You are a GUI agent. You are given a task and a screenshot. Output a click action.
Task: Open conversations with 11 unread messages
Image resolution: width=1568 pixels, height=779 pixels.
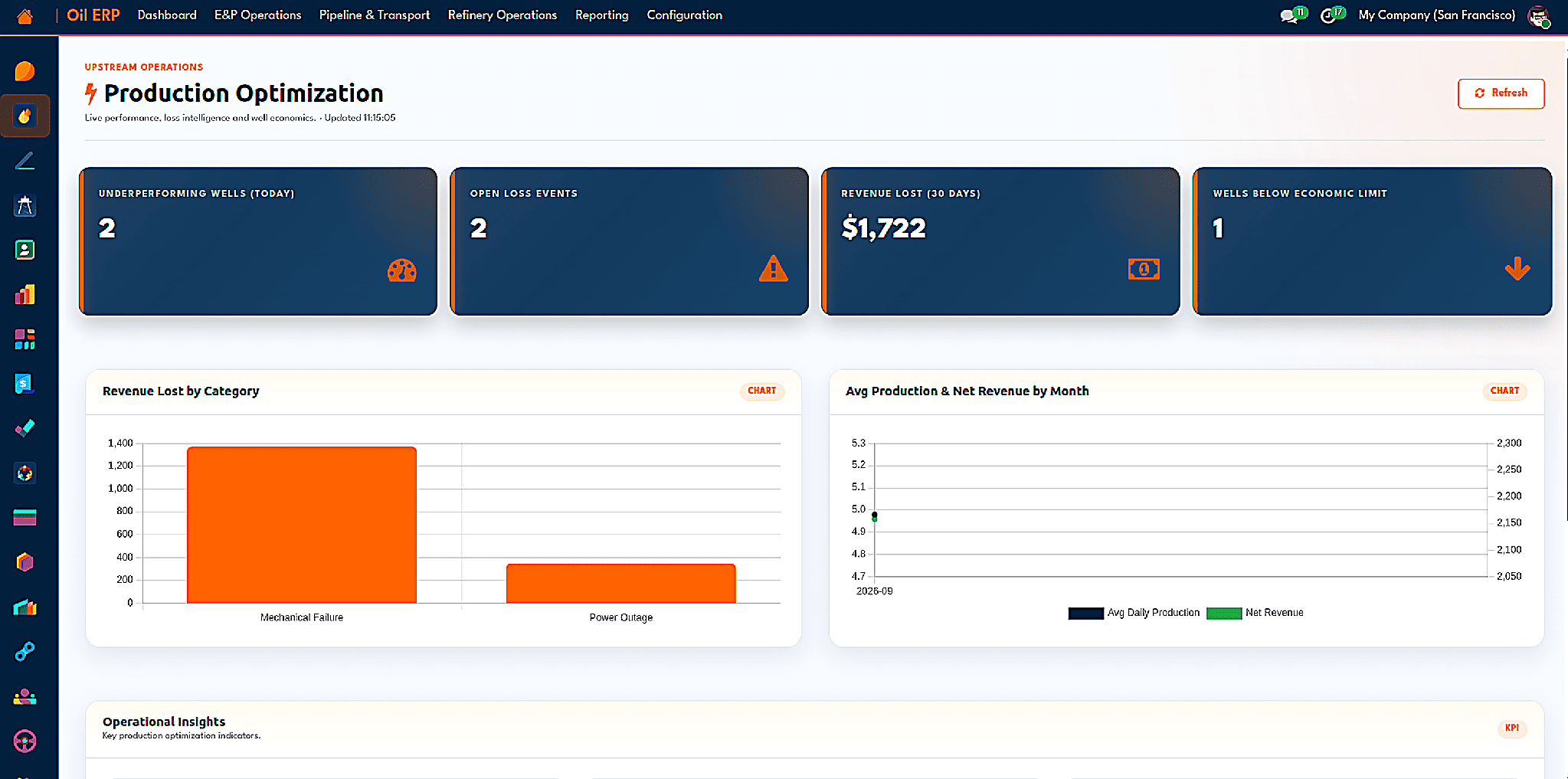click(x=1293, y=15)
